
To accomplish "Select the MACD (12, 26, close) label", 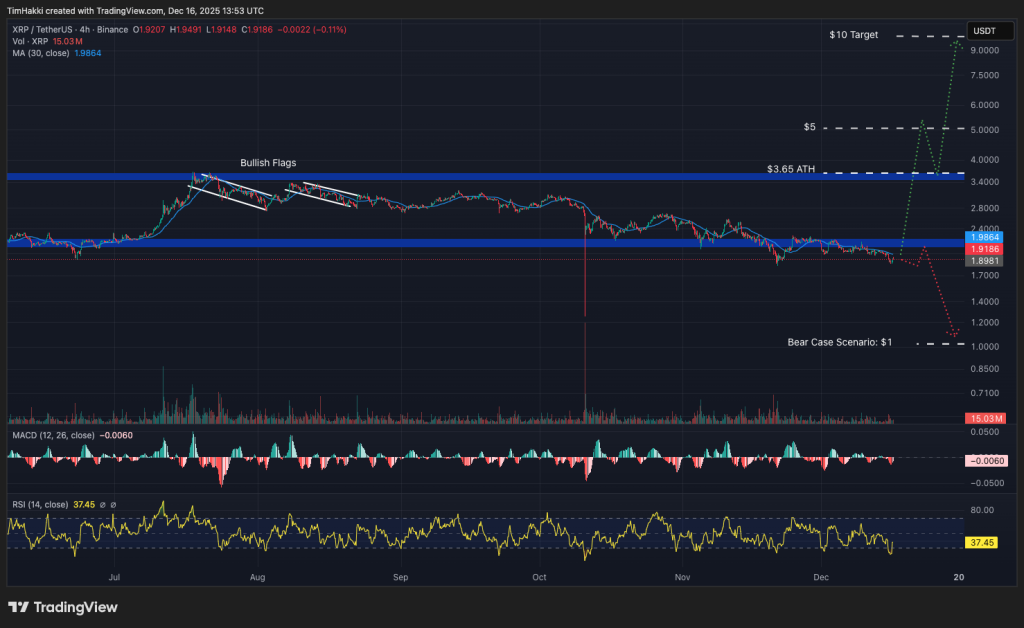I will pyautogui.click(x=55, y=435).
